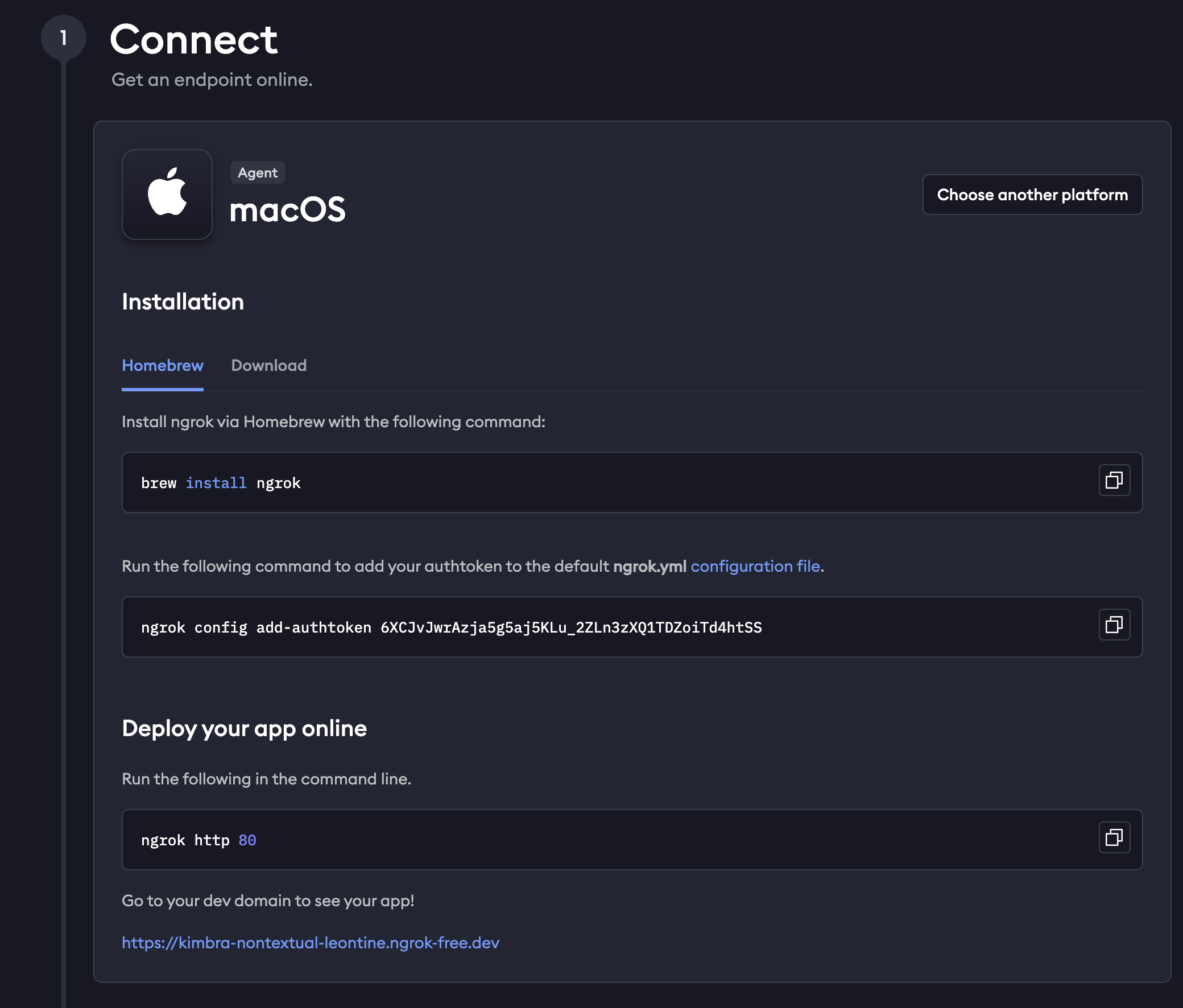Click the brew install ngrok code text
This screenshot has width=1183, height=1008.
pyautogui.click(x=221, y=483)
